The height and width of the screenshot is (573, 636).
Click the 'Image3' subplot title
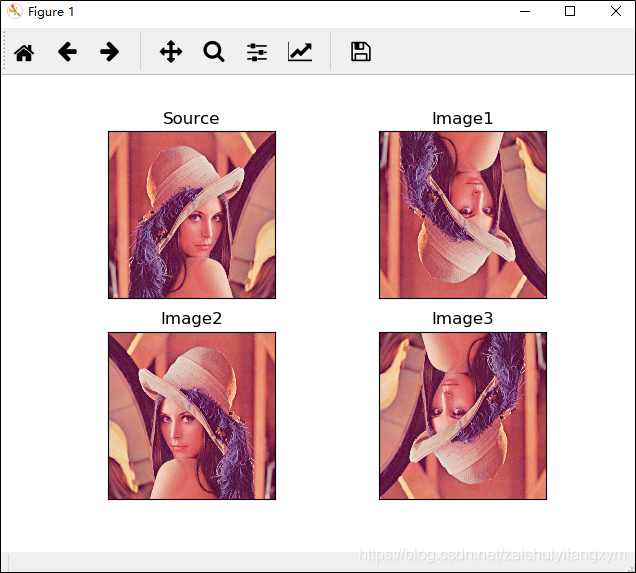point(462,319)
